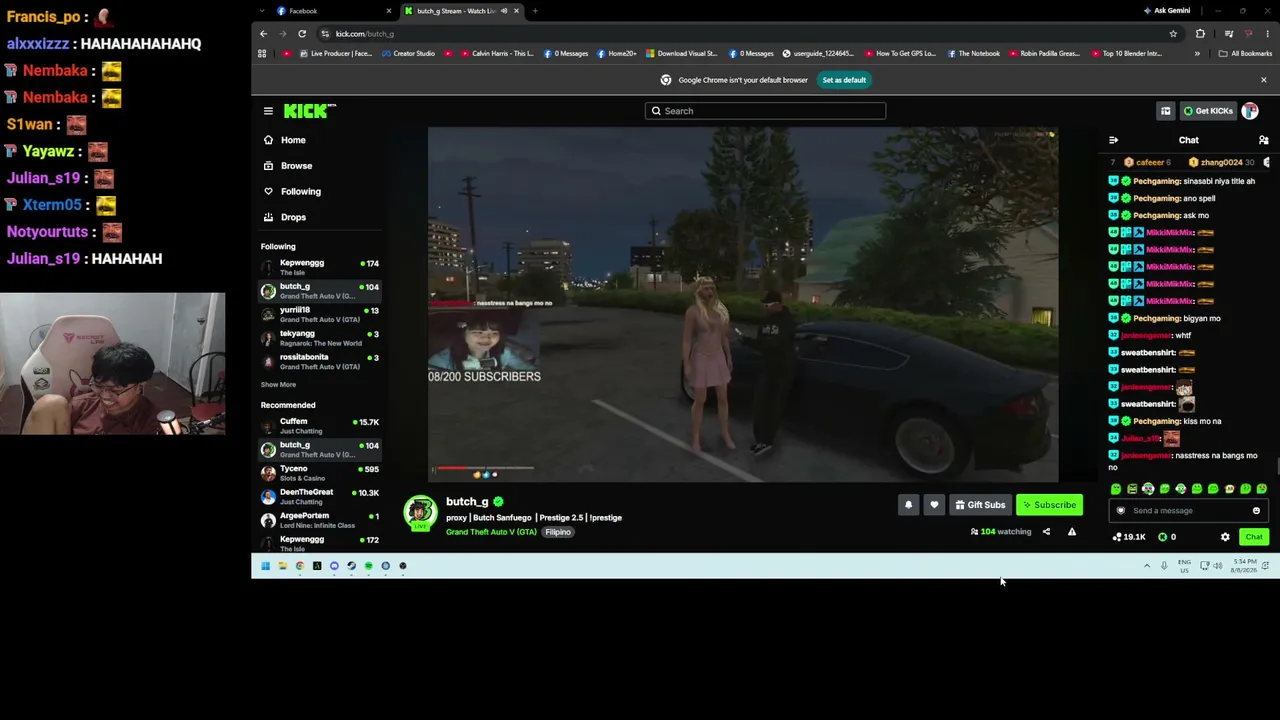
Task: Click the address bar URL kick.com/butch_g
Action: pos(365,34)
